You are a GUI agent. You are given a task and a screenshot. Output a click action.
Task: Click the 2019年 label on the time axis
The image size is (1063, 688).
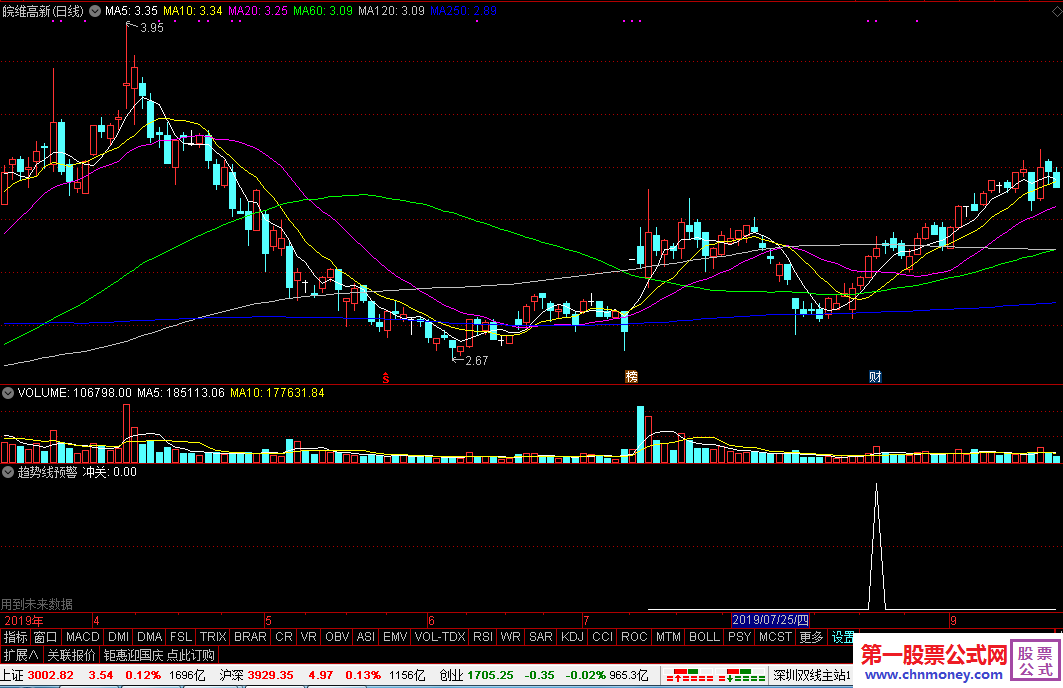(24, 620)
